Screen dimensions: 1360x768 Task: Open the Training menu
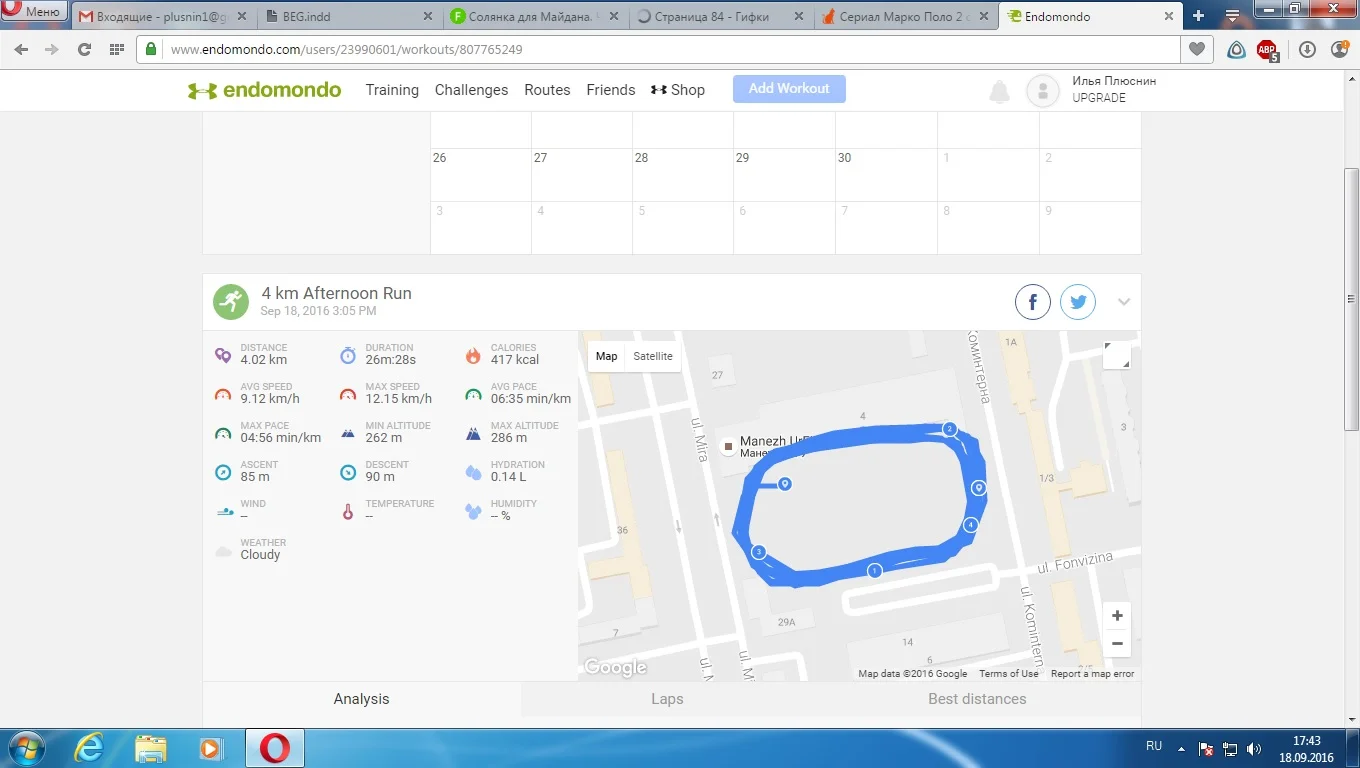point(392,90)
